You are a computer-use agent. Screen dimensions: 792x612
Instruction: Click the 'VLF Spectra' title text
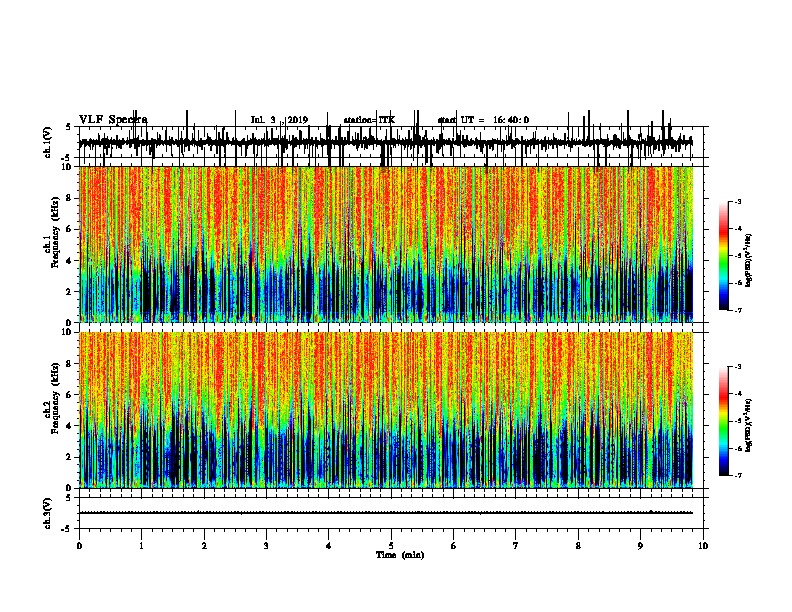click(113, 120)
